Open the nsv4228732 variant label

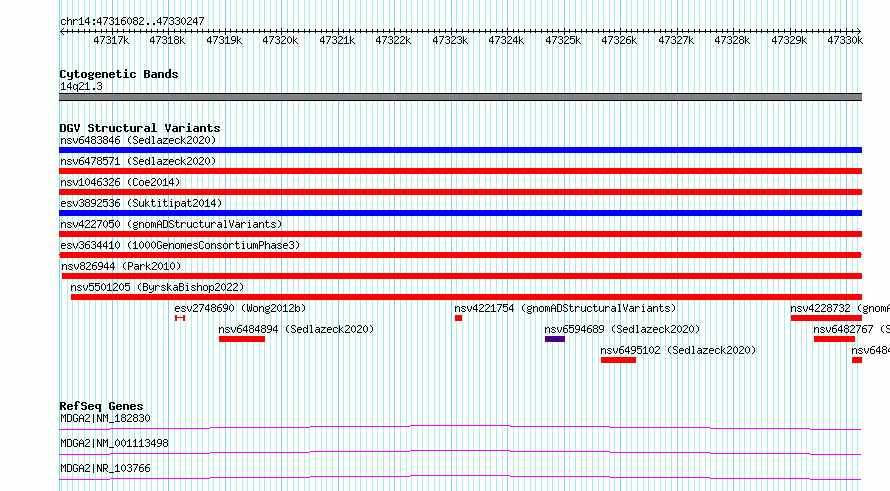pos(839,308)
